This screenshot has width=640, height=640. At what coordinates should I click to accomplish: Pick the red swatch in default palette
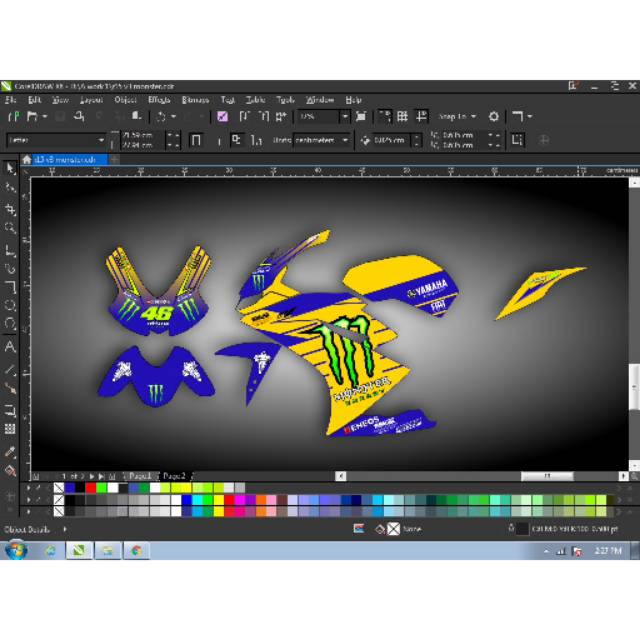pyautogui.click(x=229, y=500)
